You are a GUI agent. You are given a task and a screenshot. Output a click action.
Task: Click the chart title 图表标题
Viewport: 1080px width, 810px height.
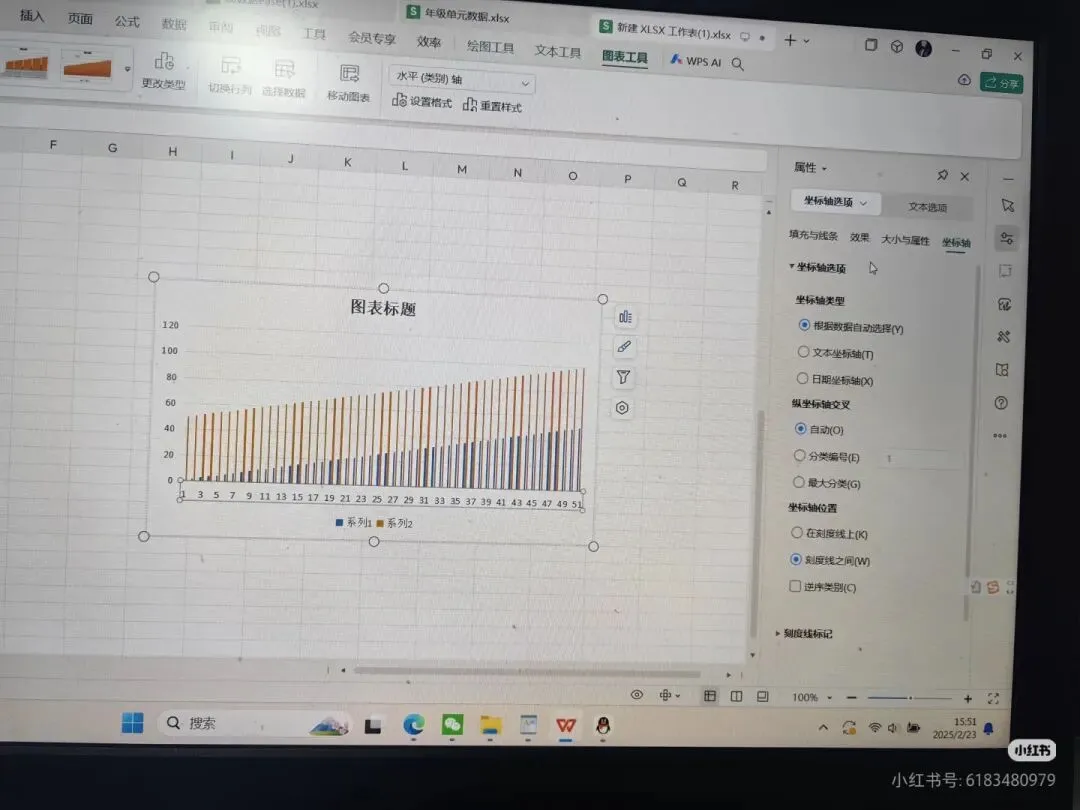(383, 307)
